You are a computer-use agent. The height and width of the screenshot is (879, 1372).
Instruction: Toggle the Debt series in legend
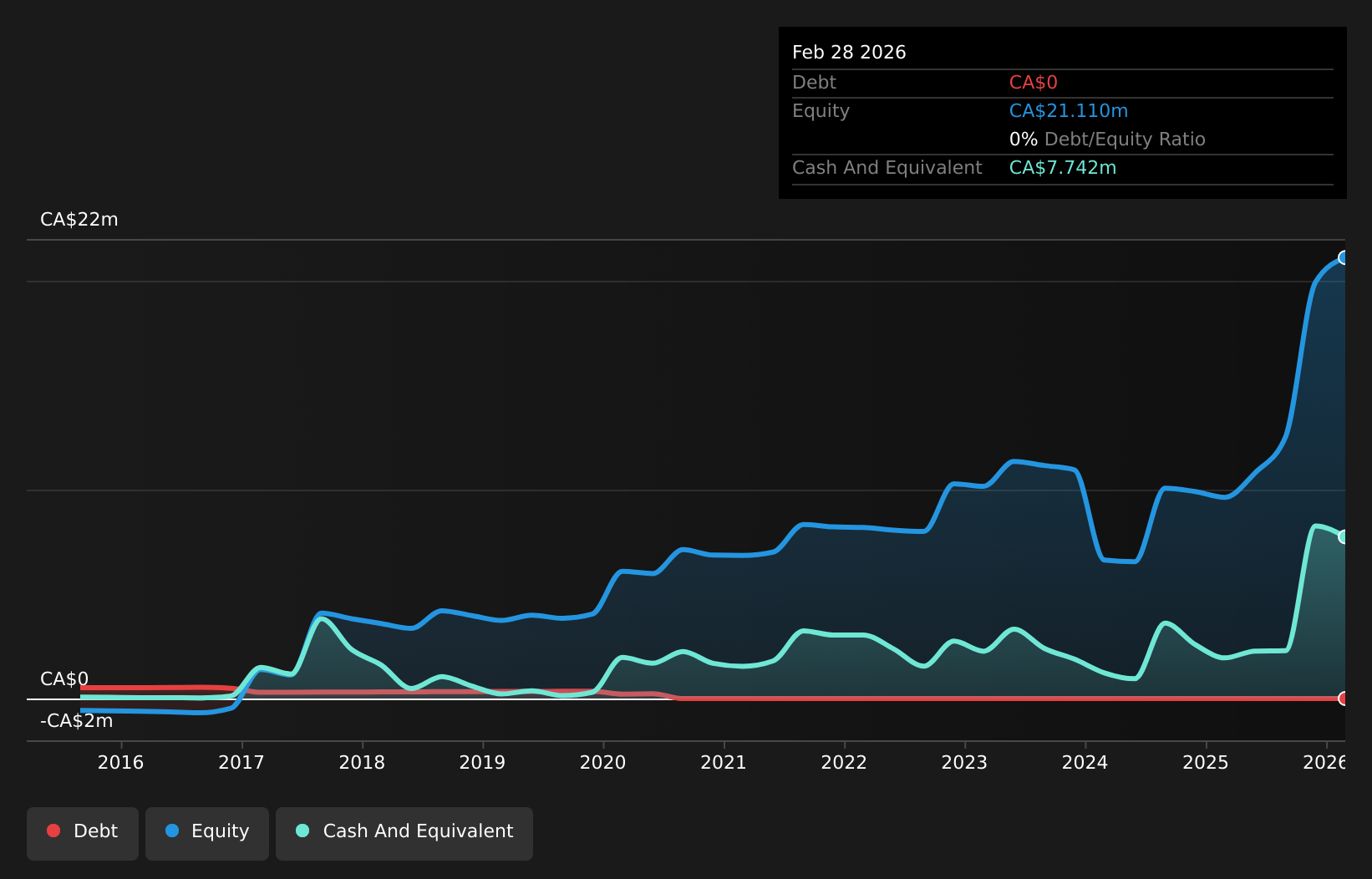click(x=83, y=833)
